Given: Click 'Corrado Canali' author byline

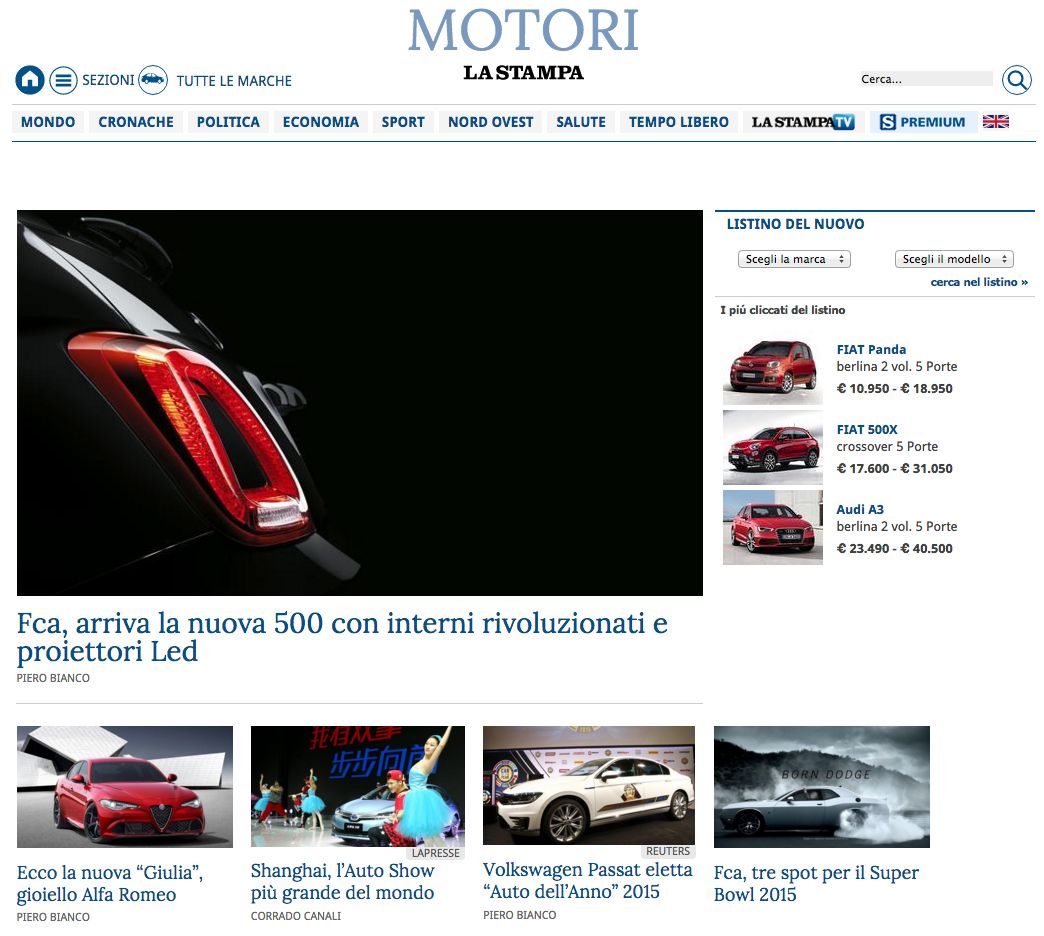Looking at the screenshot, I should pyautogui.click(x=296, y=916).
